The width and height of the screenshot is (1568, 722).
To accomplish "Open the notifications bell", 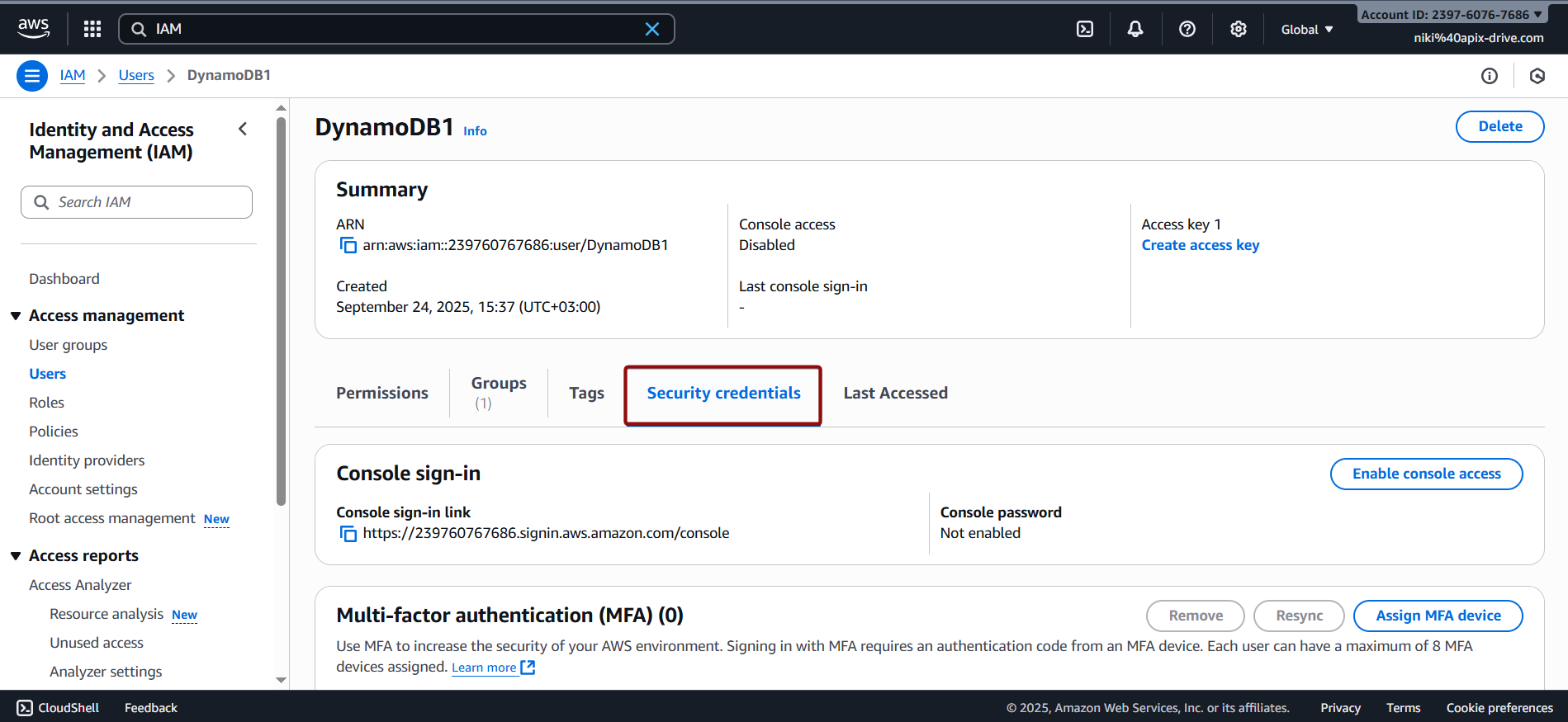I will pyautogui.click(x=1135, y=29).
